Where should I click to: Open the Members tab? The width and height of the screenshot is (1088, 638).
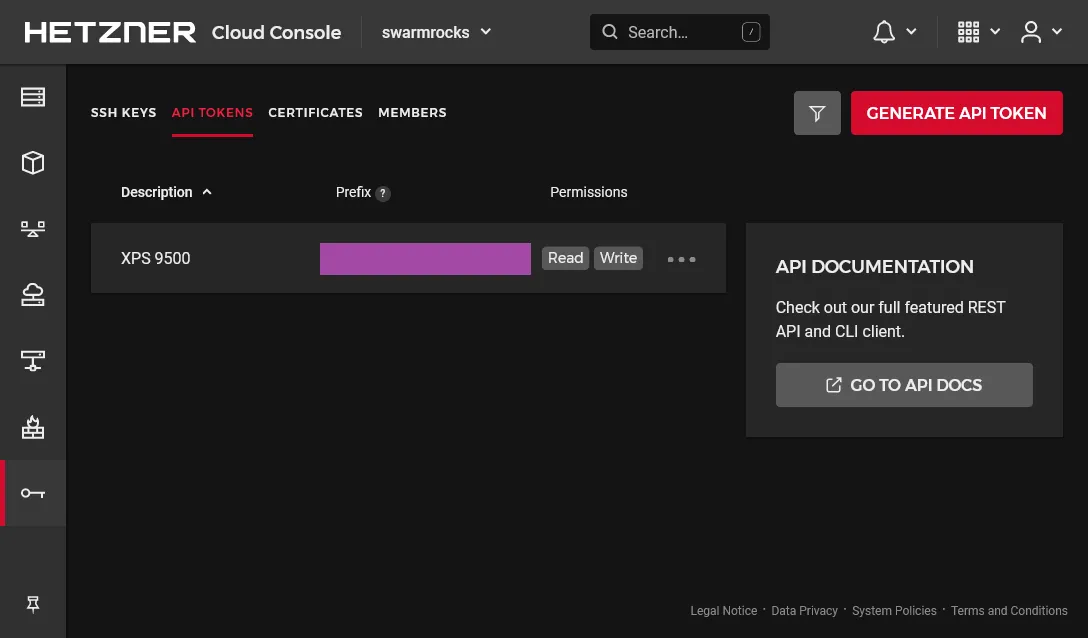412,113
